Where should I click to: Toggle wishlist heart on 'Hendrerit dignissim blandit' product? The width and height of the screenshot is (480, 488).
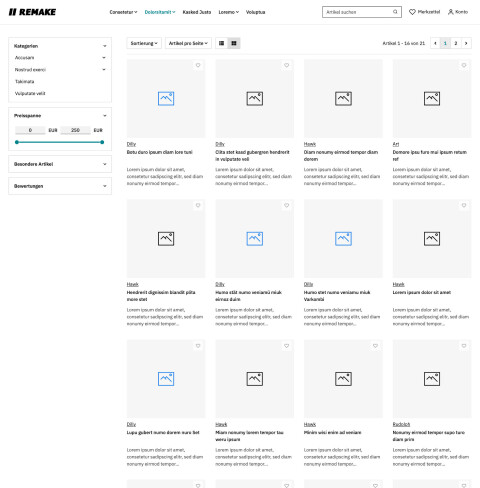click(x=198, y=205)
